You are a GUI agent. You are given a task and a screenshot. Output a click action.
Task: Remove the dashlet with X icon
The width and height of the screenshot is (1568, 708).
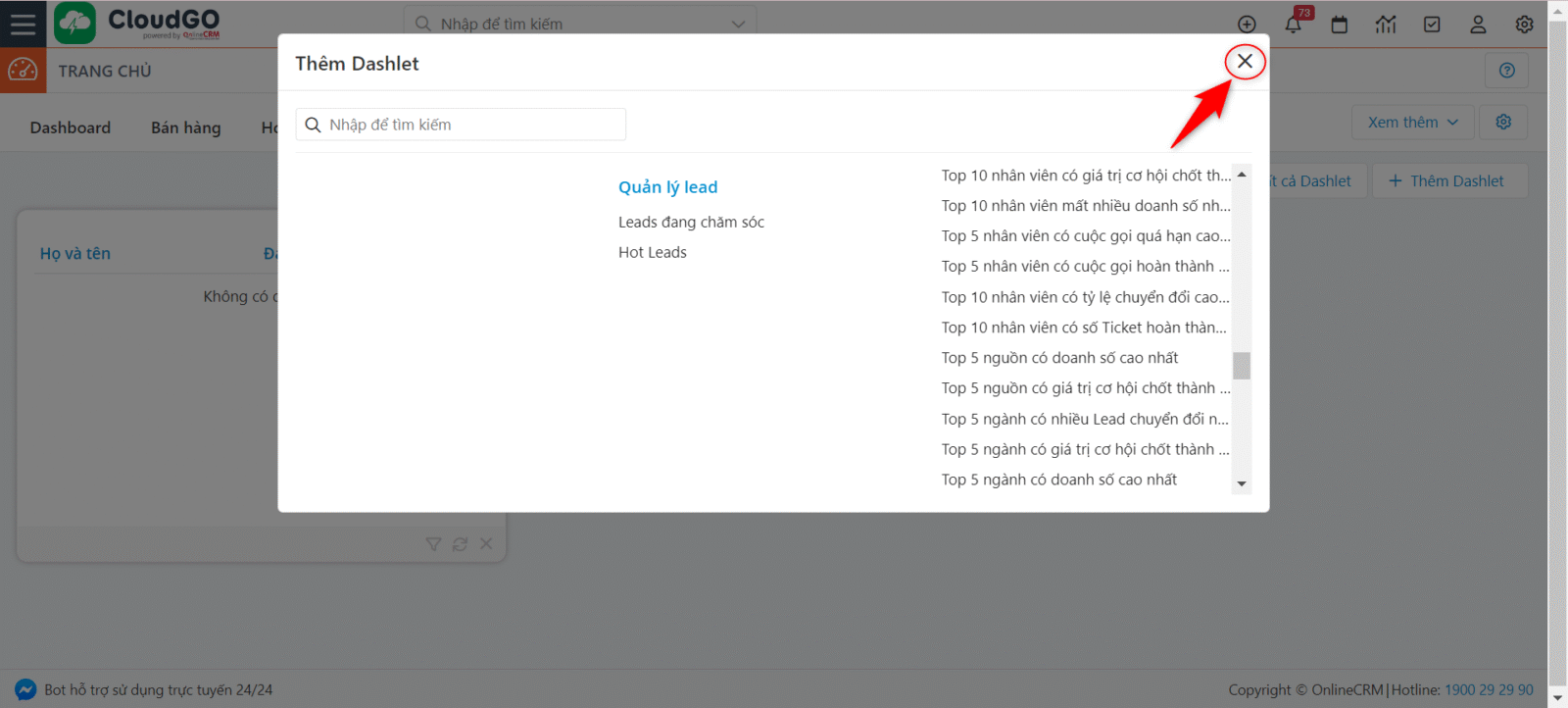pos(486,544)
